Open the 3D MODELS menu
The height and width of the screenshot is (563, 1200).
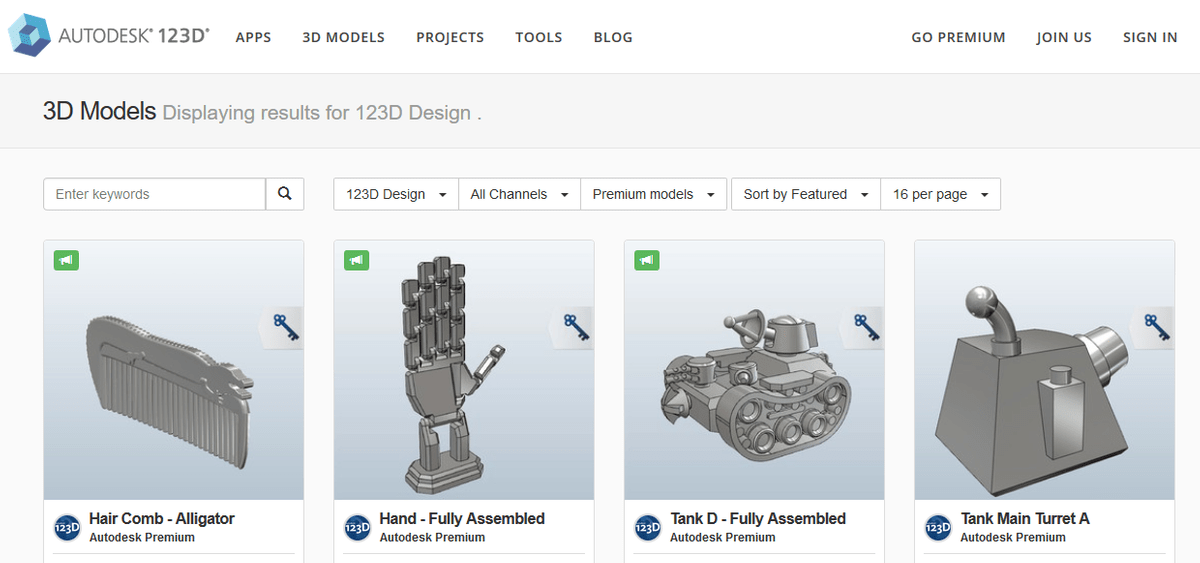(x=344, y=37)
